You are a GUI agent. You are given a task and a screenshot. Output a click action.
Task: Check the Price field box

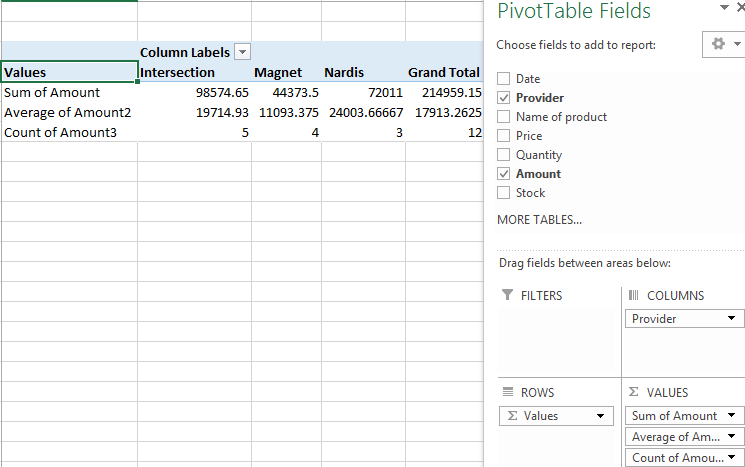coord(503,136)
